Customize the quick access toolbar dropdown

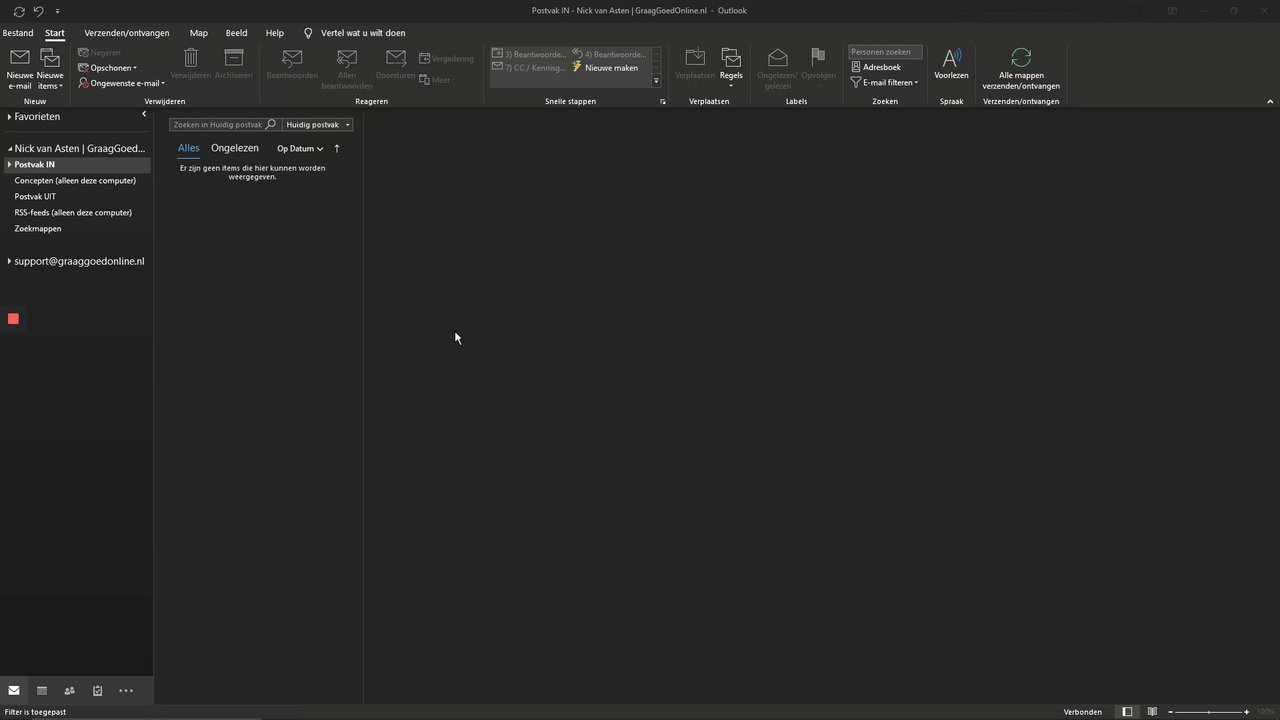coord(57,11)
